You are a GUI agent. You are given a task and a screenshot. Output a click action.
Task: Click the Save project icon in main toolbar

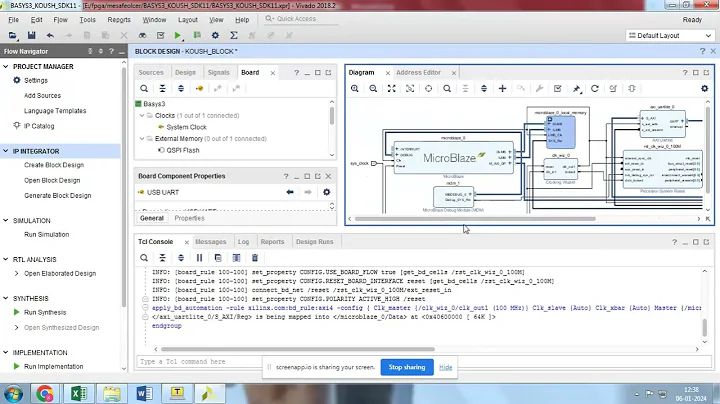click(31, 35)
